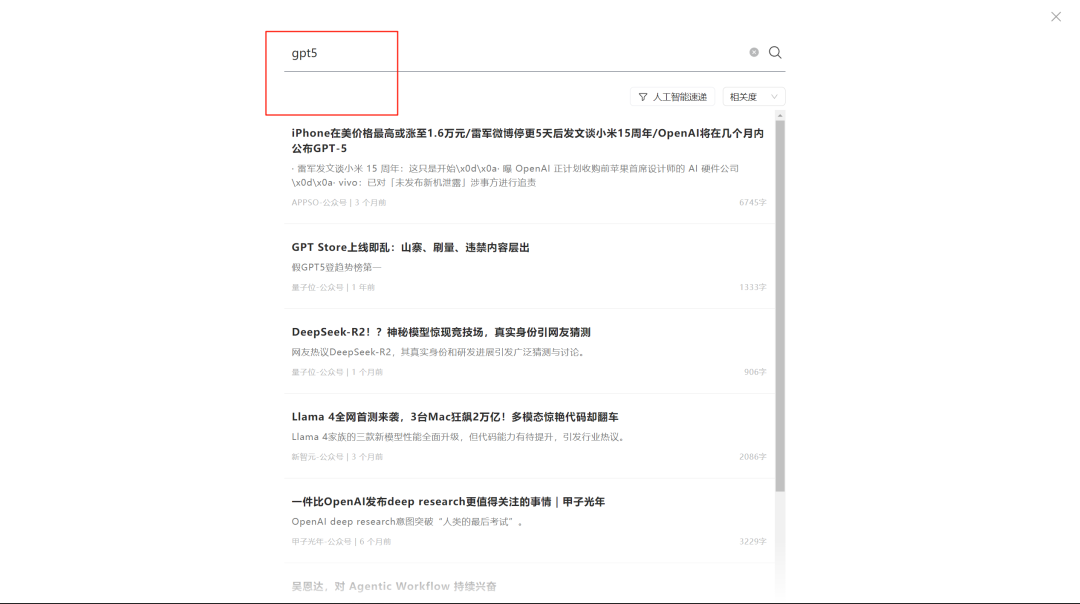This screenshot has width=1080, height=604.
Task: Click 甲子光年-公众号 source line
Action: tap(341, 541)
